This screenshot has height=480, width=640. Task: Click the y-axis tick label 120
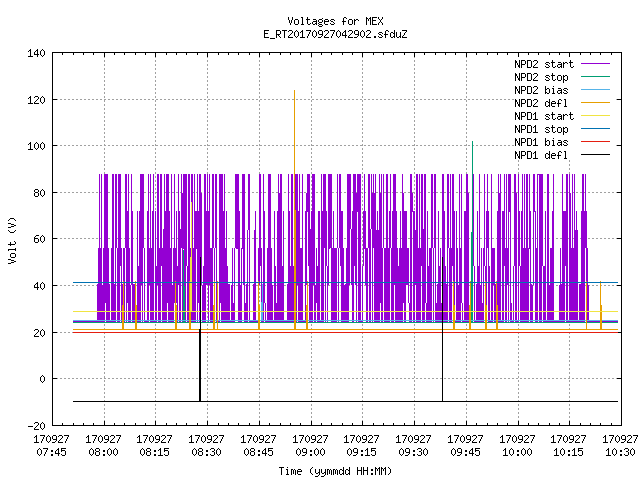click(36, 100)
